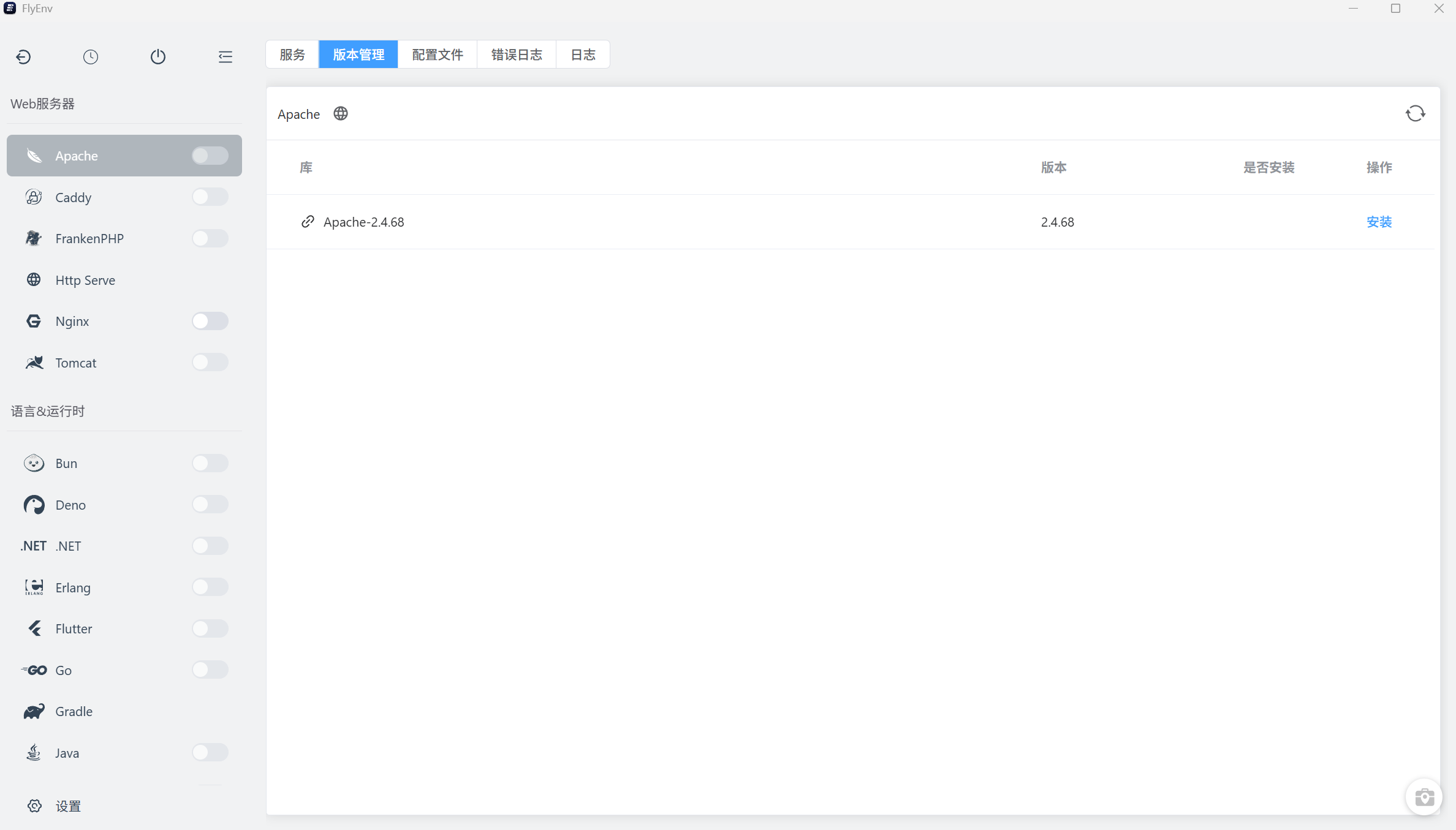1456x830 pixels.
Task: Click the FlyEnv app icon in title bar
Action: point(10,9)
